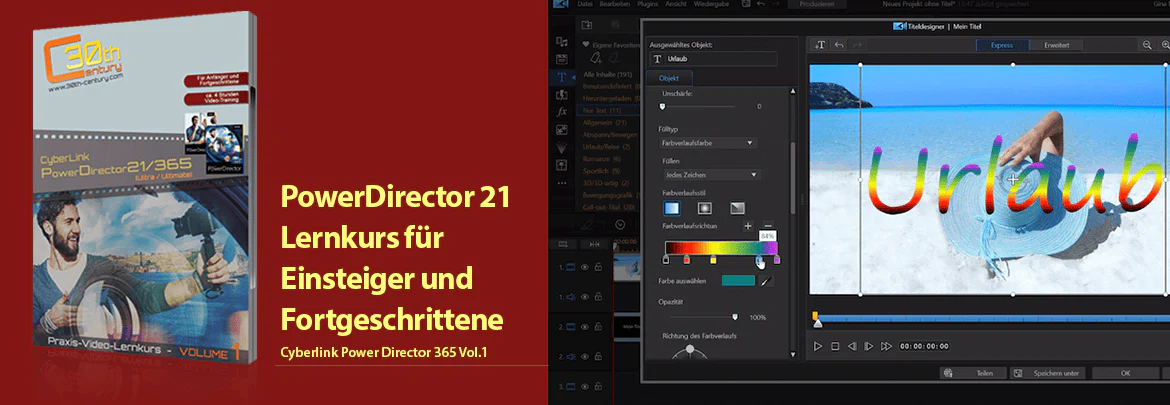Open the fx effects room icon
1170x405 pixels.
coord(562,111)
